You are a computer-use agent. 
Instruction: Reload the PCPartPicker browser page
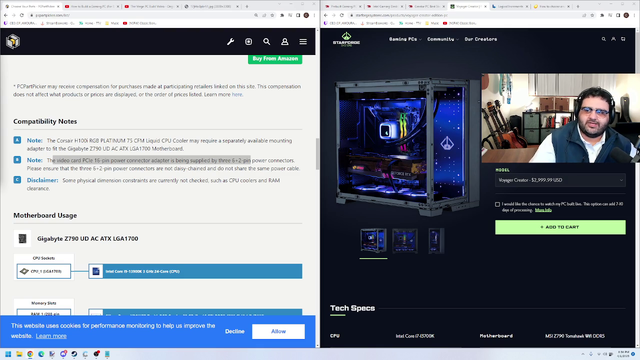coord(22,15)
